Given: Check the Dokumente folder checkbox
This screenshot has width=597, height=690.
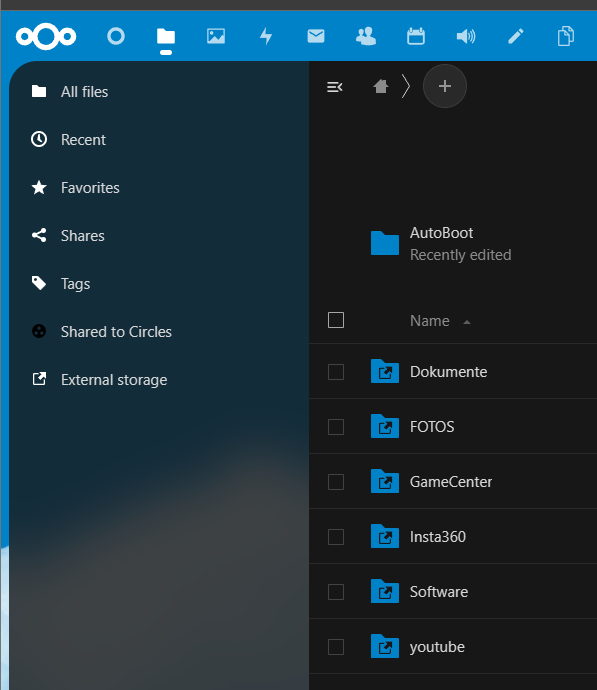Looking at the screenshot, I should click(x=336, y=372).
